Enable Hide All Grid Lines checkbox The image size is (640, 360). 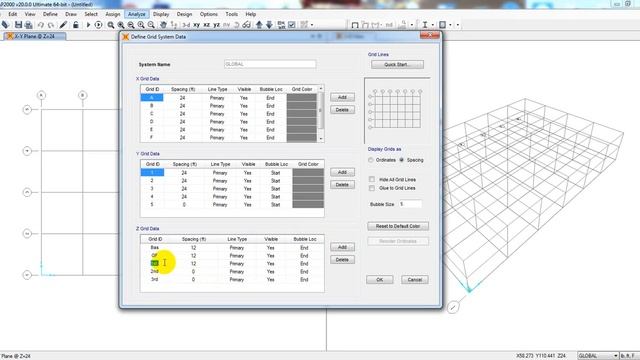coord(371,179)
